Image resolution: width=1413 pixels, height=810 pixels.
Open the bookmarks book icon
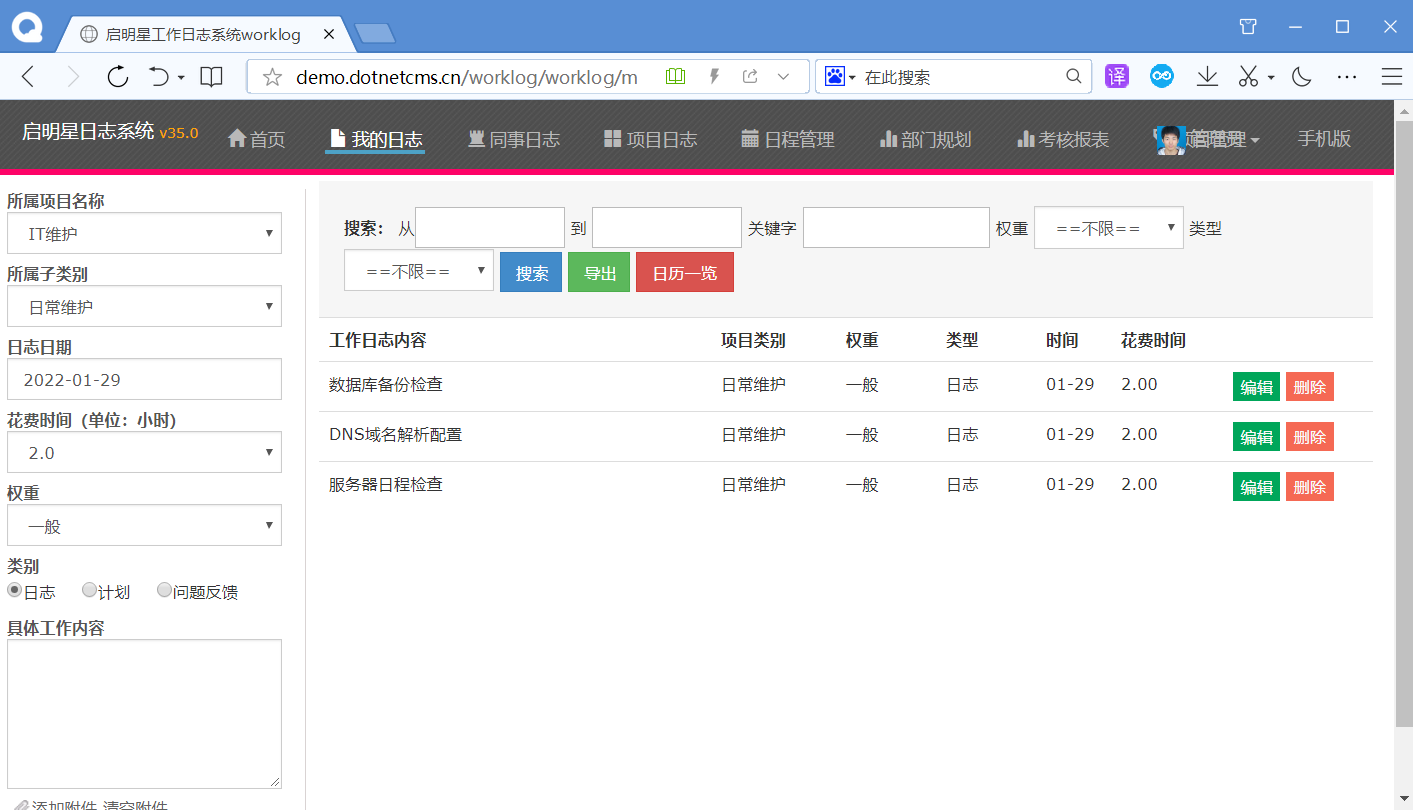211,77
